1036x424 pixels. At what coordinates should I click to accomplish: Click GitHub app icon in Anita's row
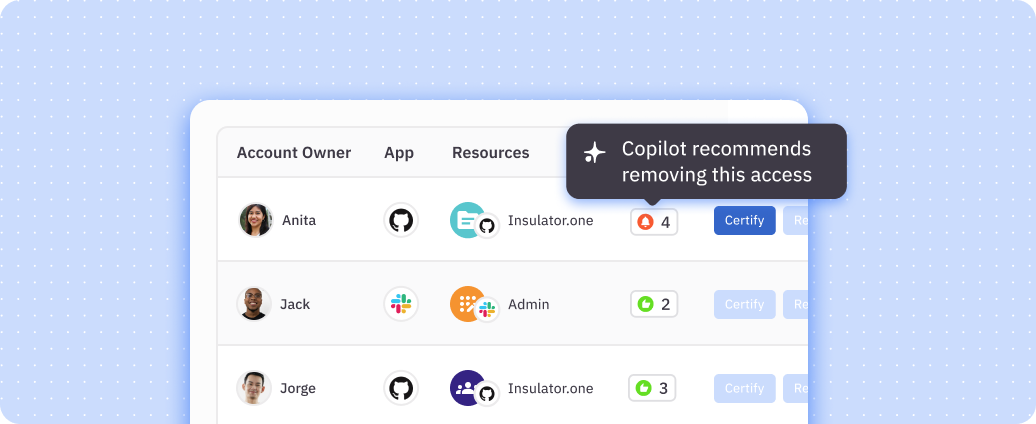click(401, 220)
